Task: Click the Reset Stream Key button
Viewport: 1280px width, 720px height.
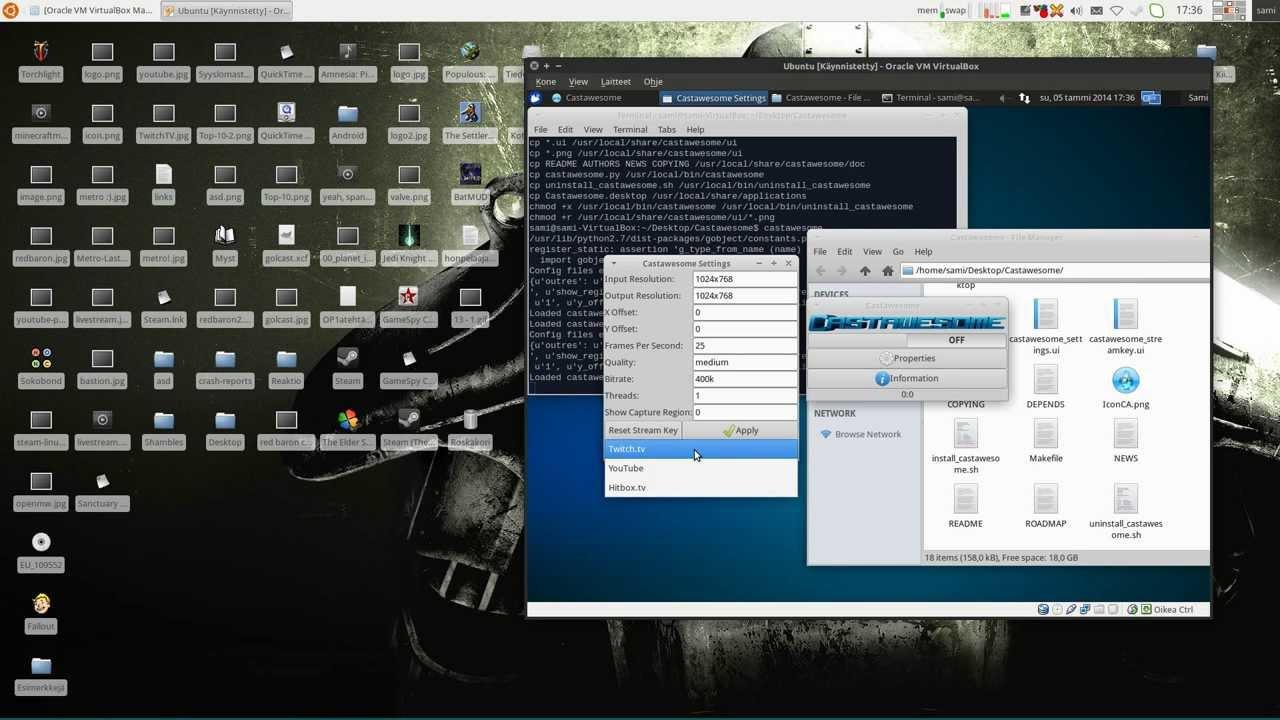Action: coord(643,431)
